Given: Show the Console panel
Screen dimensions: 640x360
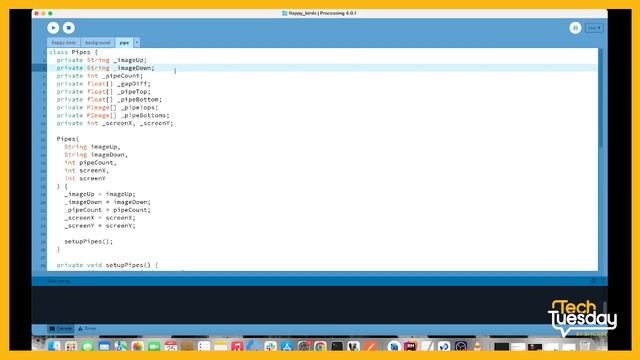Looking at the screenshot, I should [x=61, y=329].
